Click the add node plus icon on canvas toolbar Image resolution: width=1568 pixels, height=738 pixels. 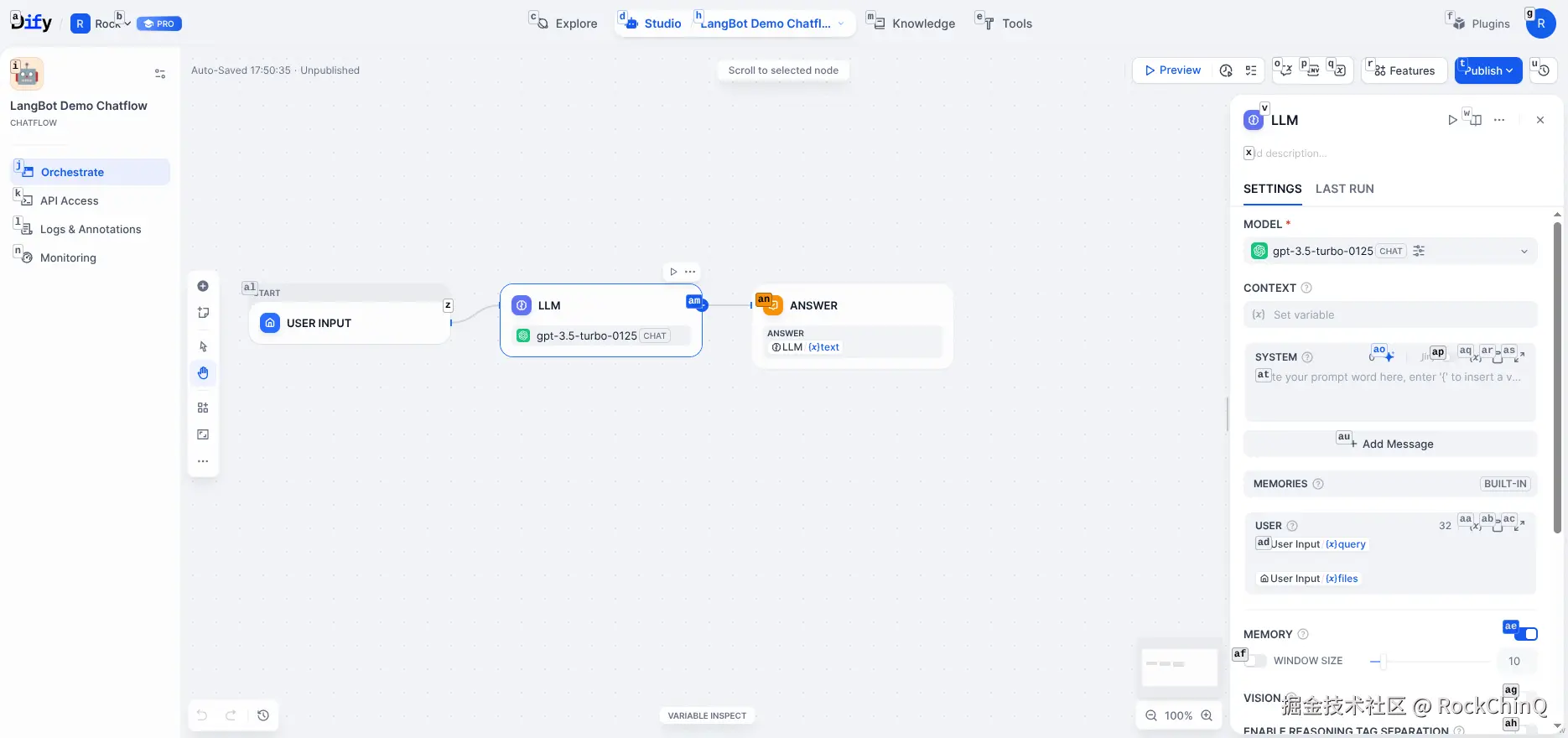point(203,286)
